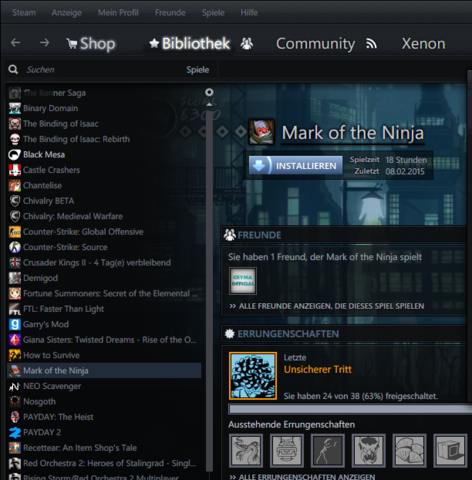The width and height of the screenshot is (472, 480).
Task: Click the PAYDAY 2 game icon
Action: coord(15,432)
